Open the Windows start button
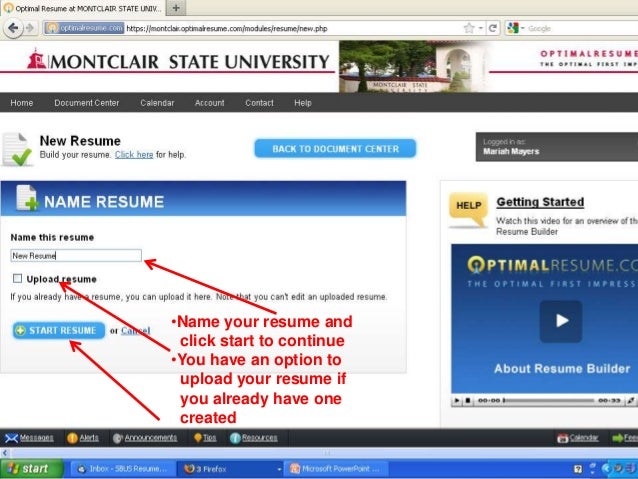 pos(32,469)
